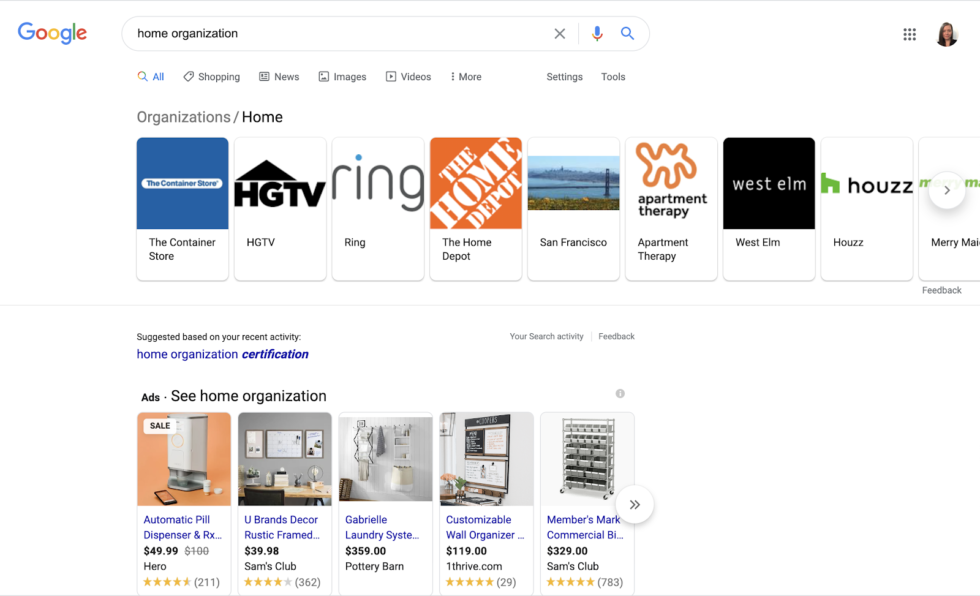Clear the search box with the X icon

(560, 34)
